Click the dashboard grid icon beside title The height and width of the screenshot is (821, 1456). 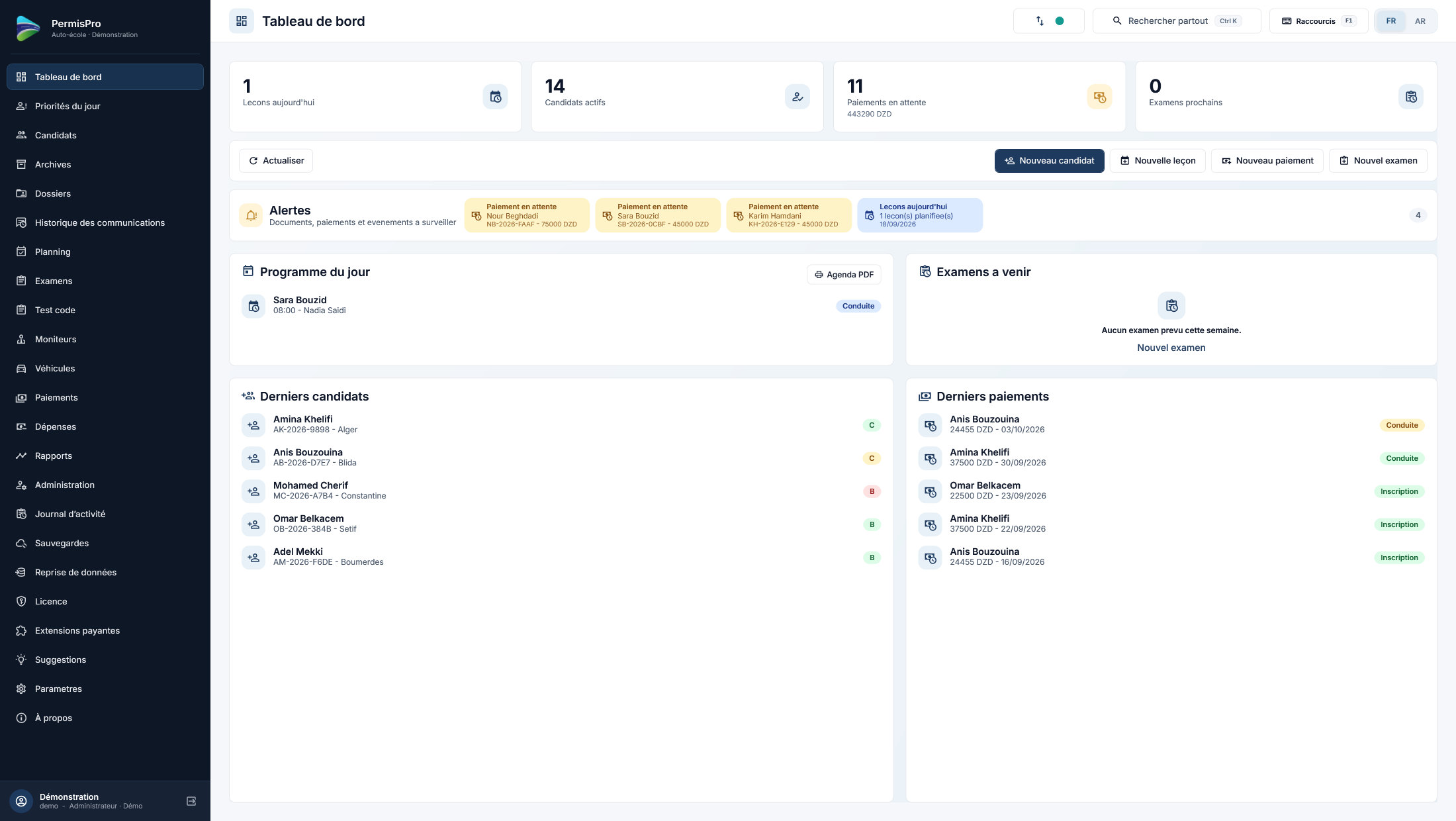coord(242,21)
